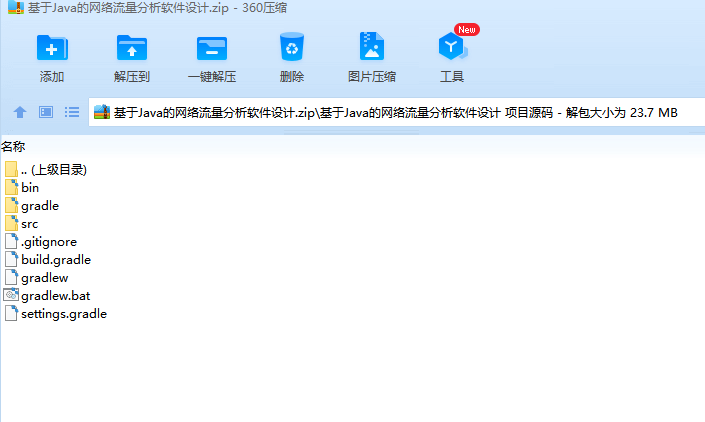This screenshot has width=705, height=422.
Task: Select the build.gradle file icon
Action: [11, 259]
